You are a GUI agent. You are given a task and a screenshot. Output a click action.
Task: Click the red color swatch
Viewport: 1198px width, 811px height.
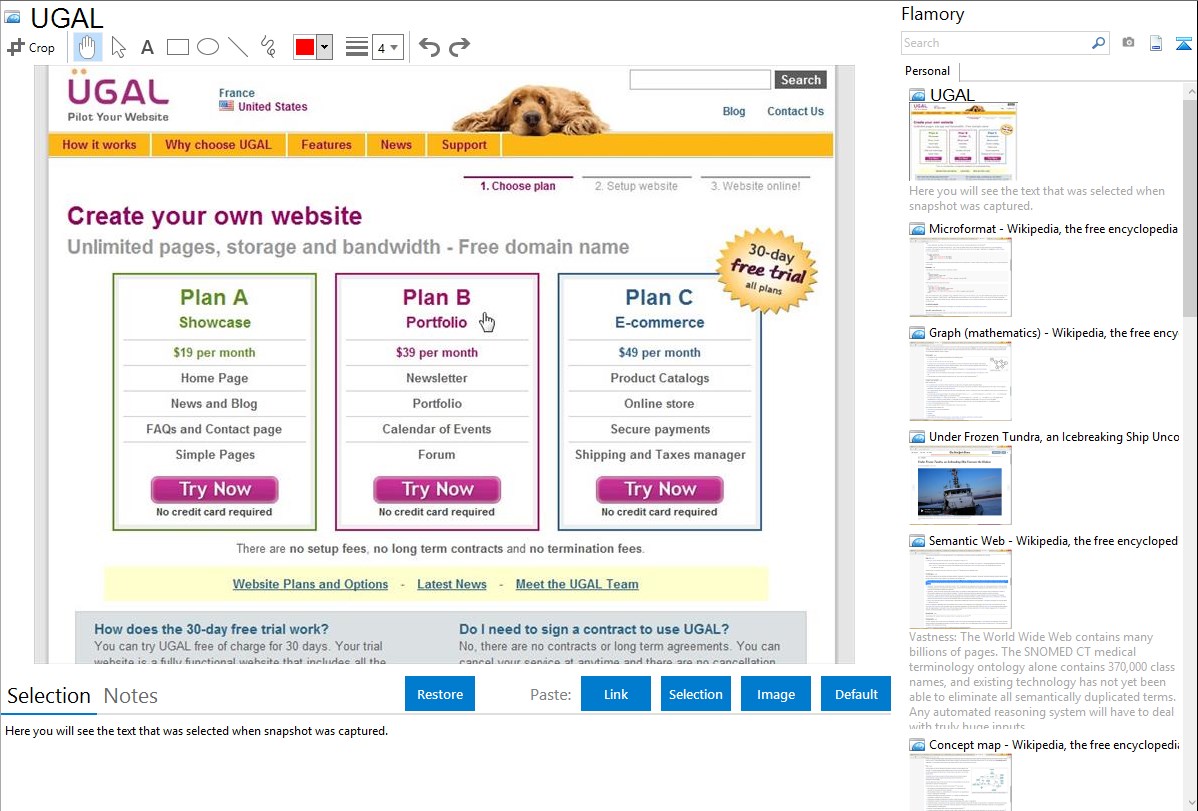[304, 47]
